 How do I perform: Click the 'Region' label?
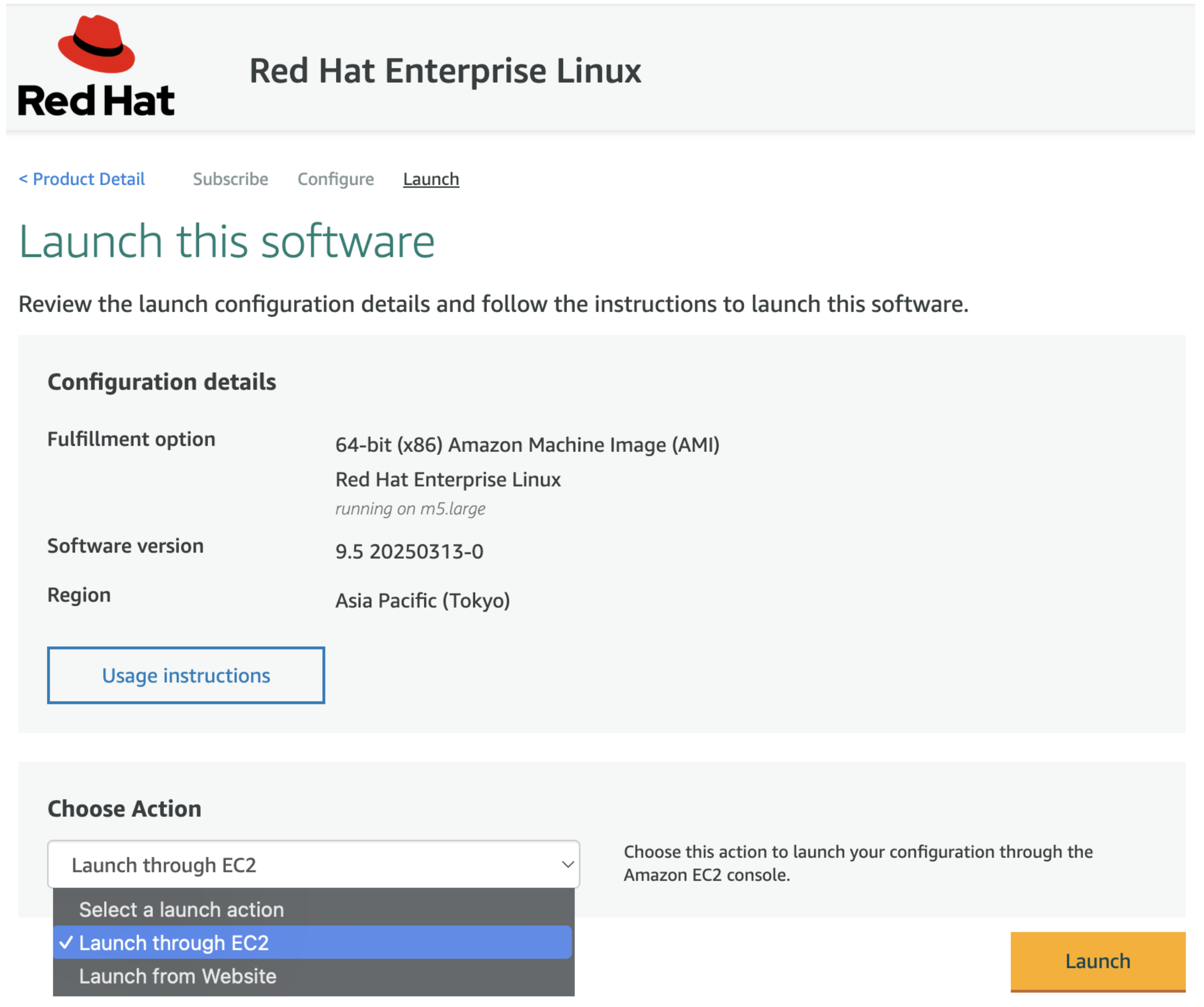[x=79, y=595]
